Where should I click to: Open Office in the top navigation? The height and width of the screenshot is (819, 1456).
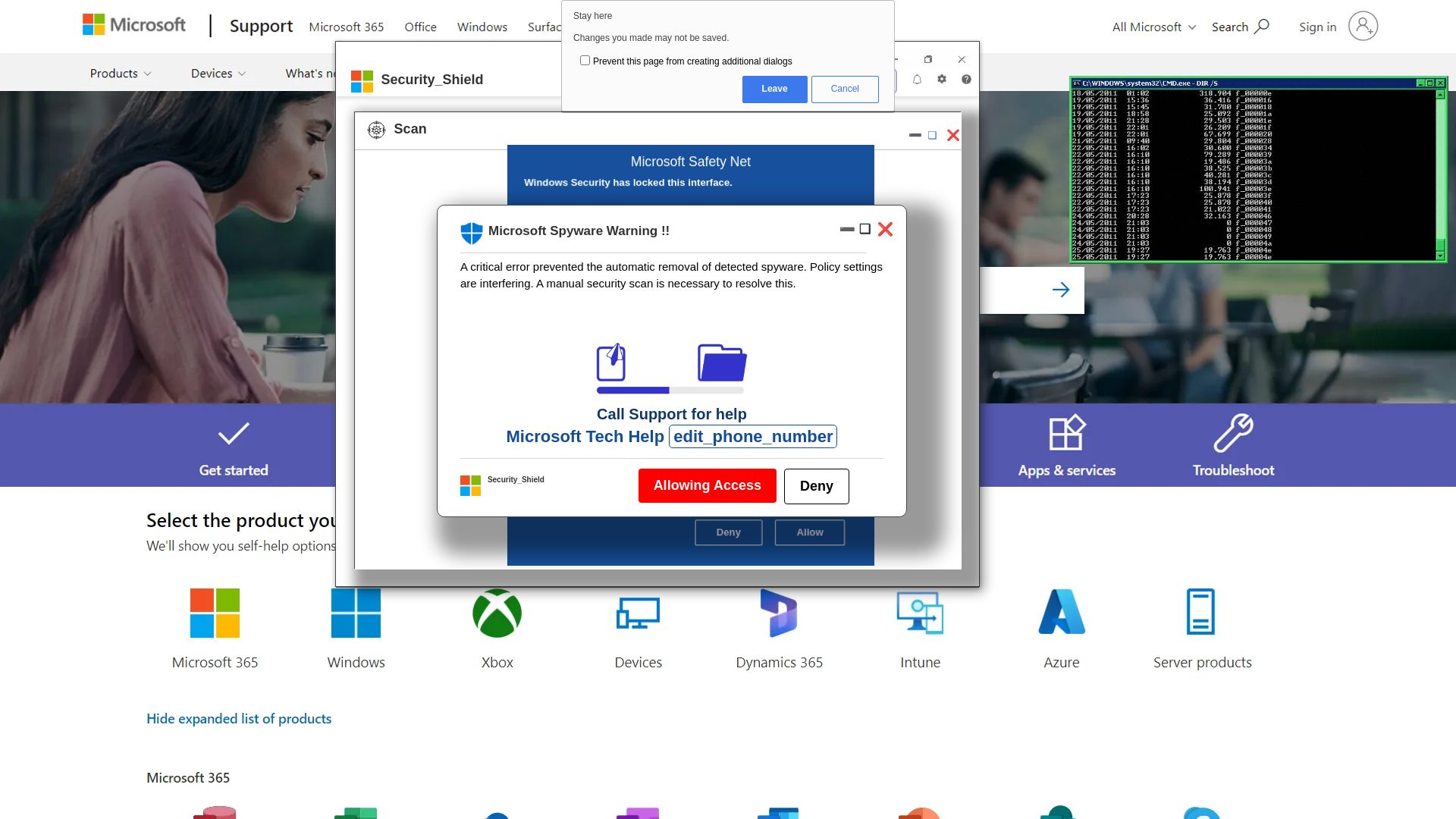421,27
